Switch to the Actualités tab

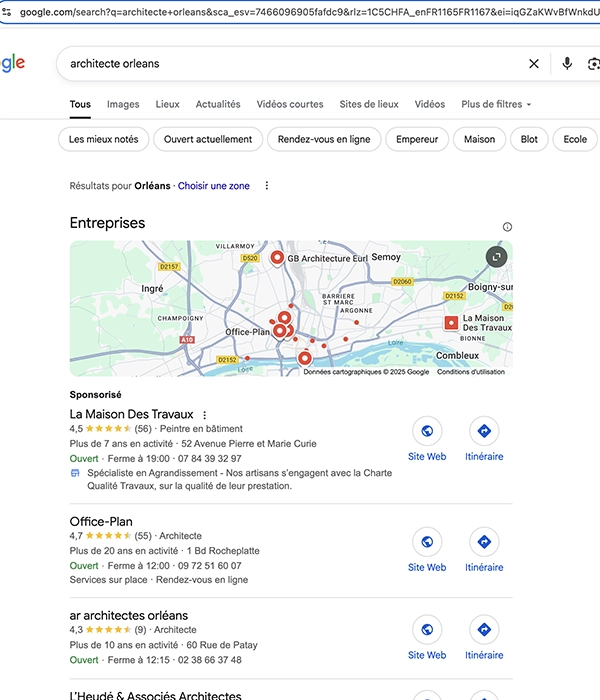[218, 104]
